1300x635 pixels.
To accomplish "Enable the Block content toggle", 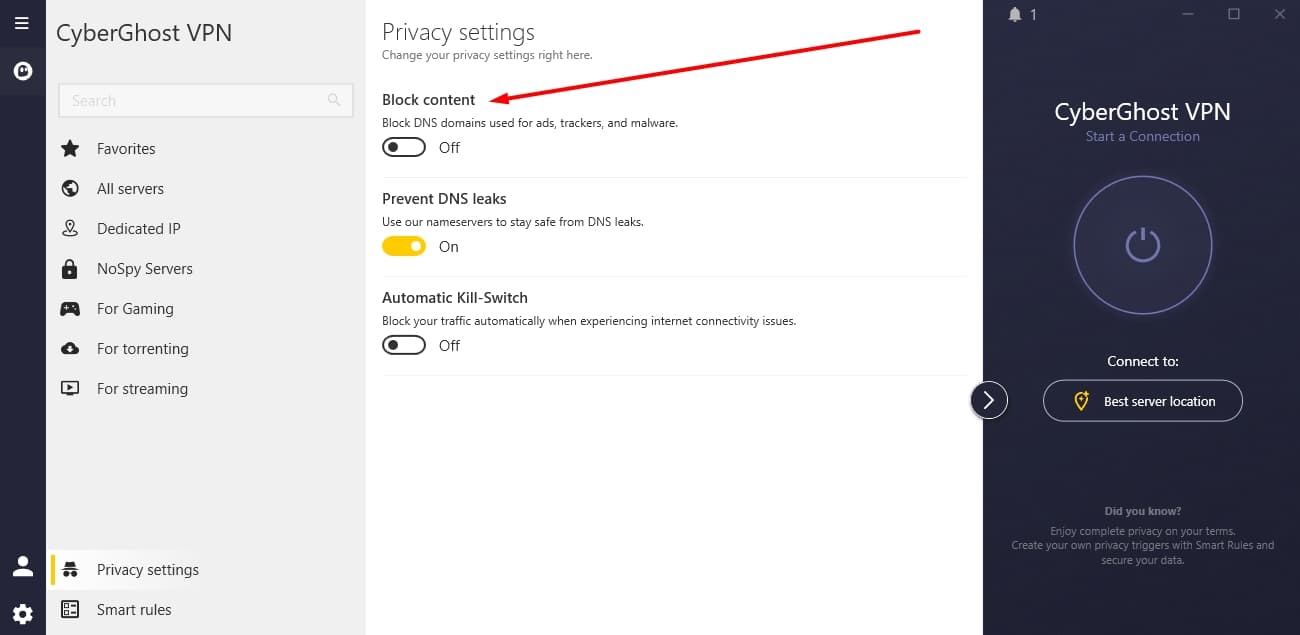I will pyautogui.click(x=404, y=147).
